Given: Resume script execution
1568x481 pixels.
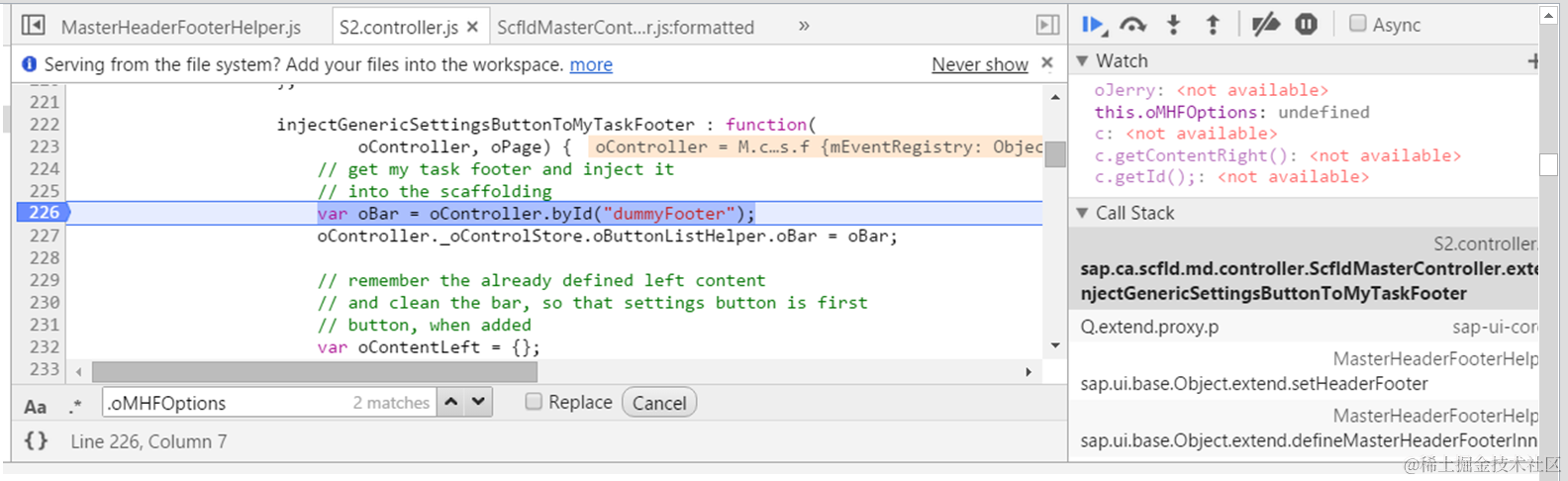Looking at the screenshot, I should (1093, 25).
